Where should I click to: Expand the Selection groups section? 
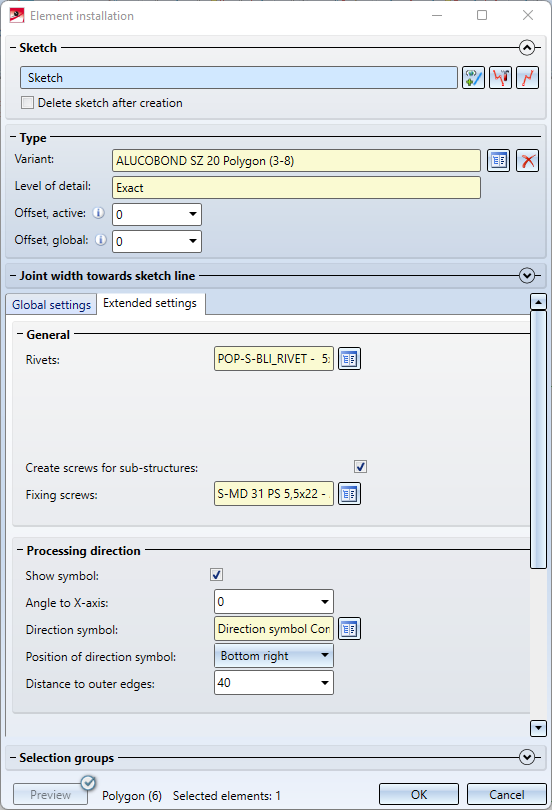[527, 757]
